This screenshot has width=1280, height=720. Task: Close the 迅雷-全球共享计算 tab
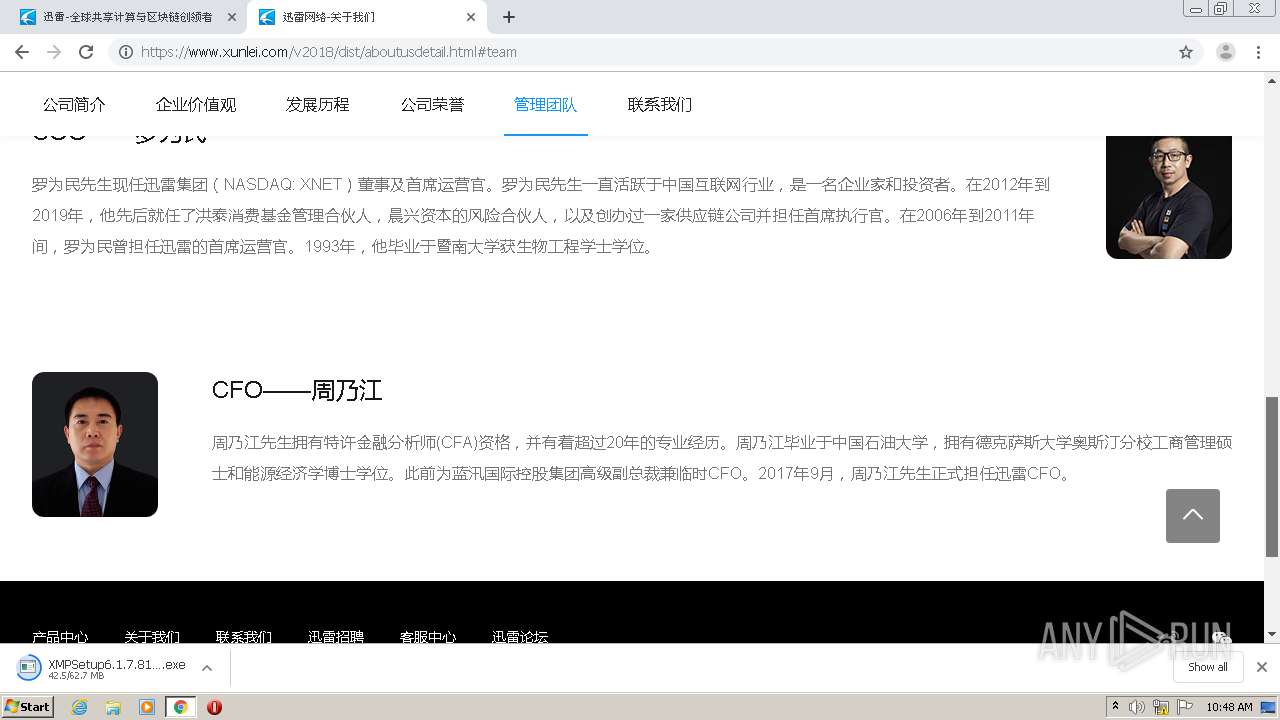coord(232,17)
